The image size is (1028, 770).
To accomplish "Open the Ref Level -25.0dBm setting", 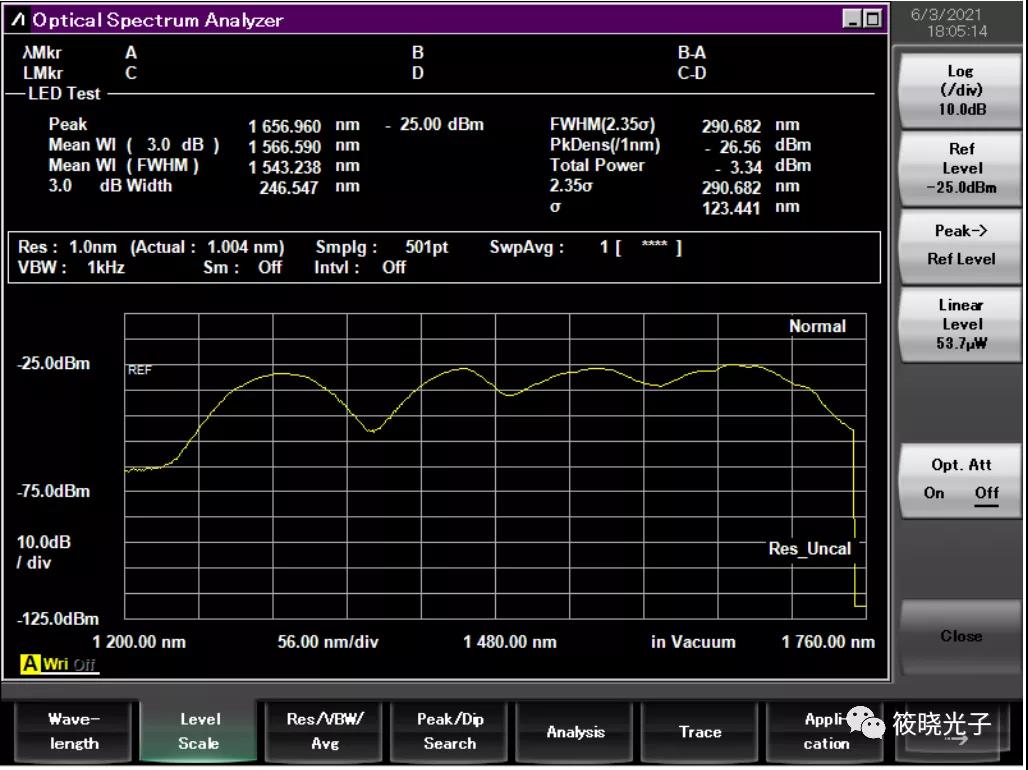I will click(960, 167).
